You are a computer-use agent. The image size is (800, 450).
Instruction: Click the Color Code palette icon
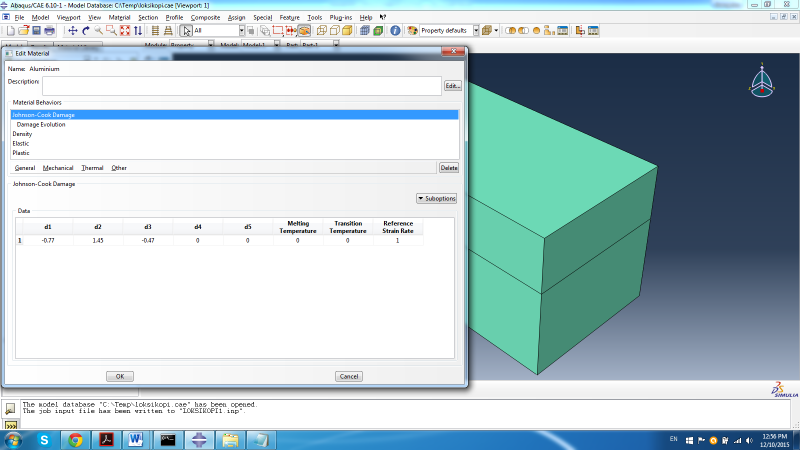412,31
